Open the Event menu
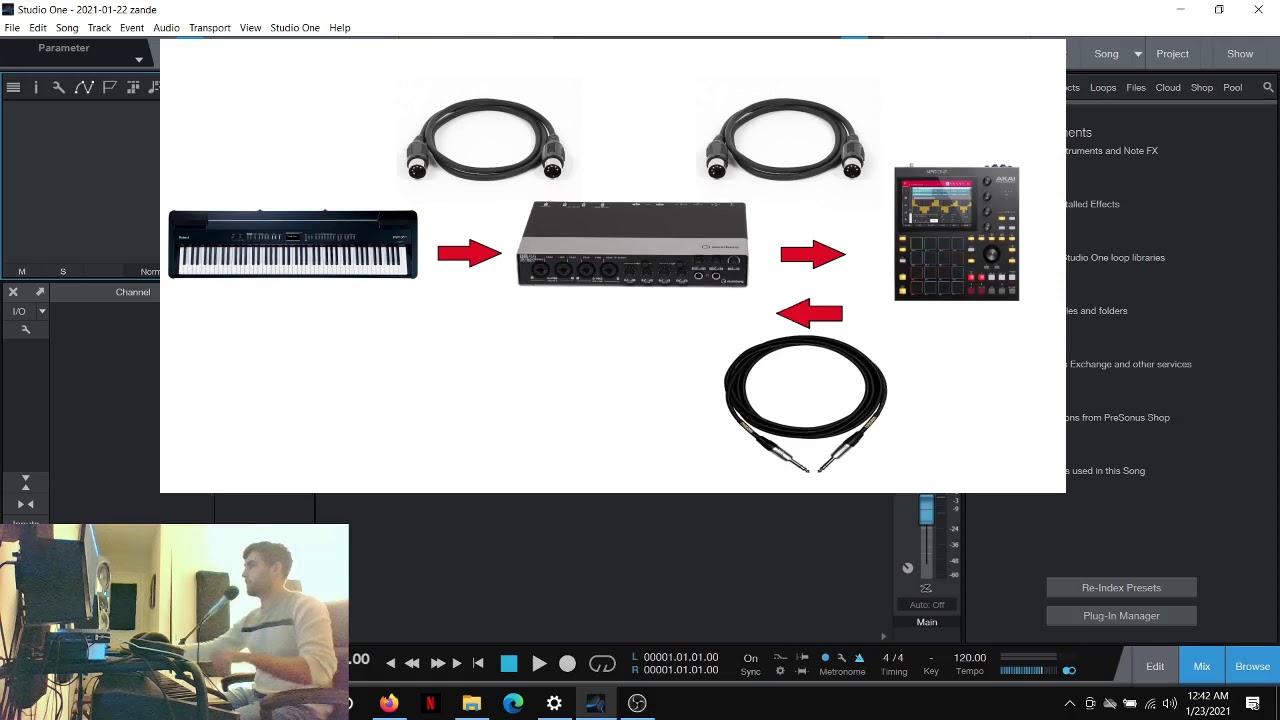 (x=132, y=28)
